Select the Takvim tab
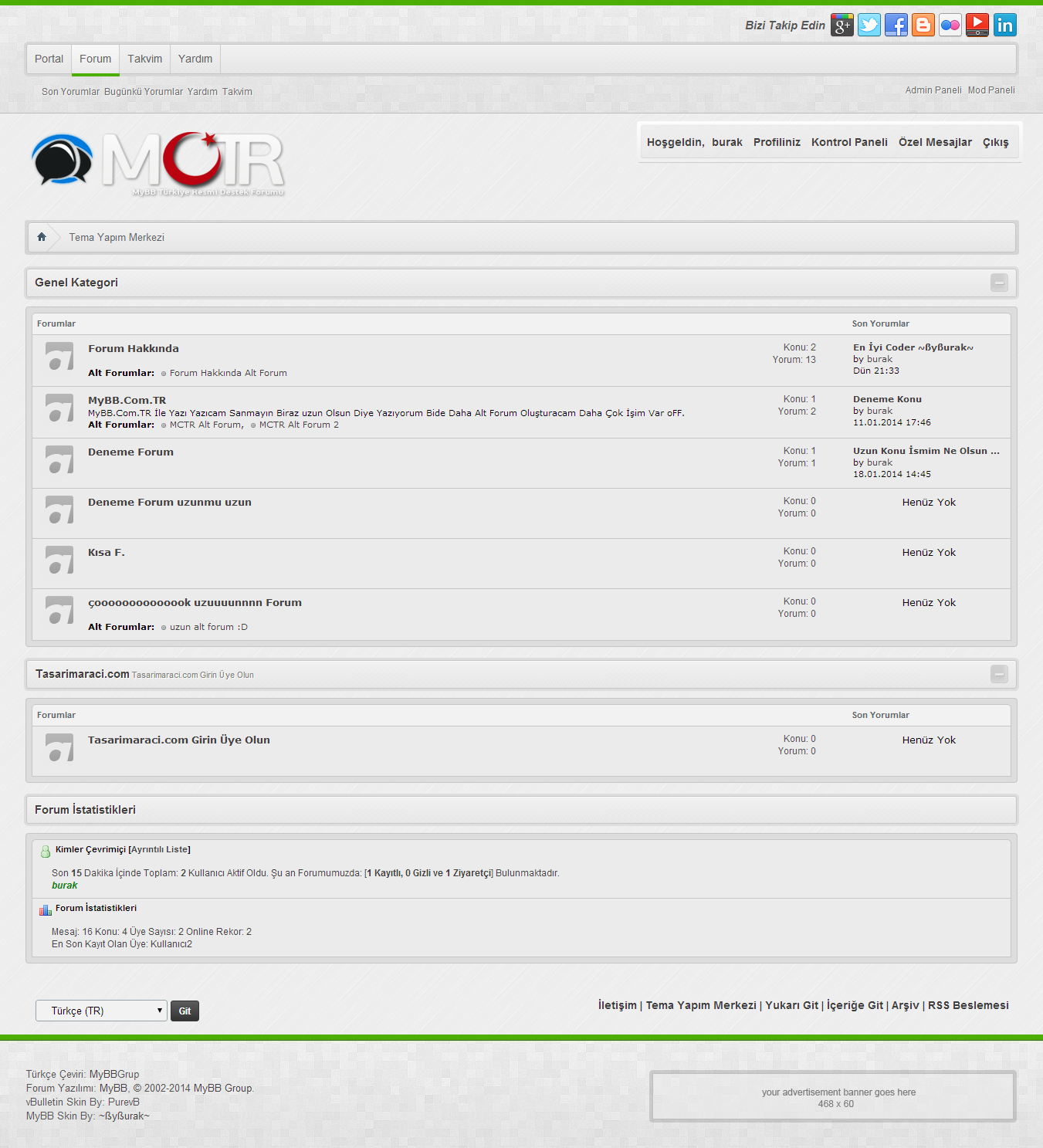 pyautogui.click(x=144, y=59)
